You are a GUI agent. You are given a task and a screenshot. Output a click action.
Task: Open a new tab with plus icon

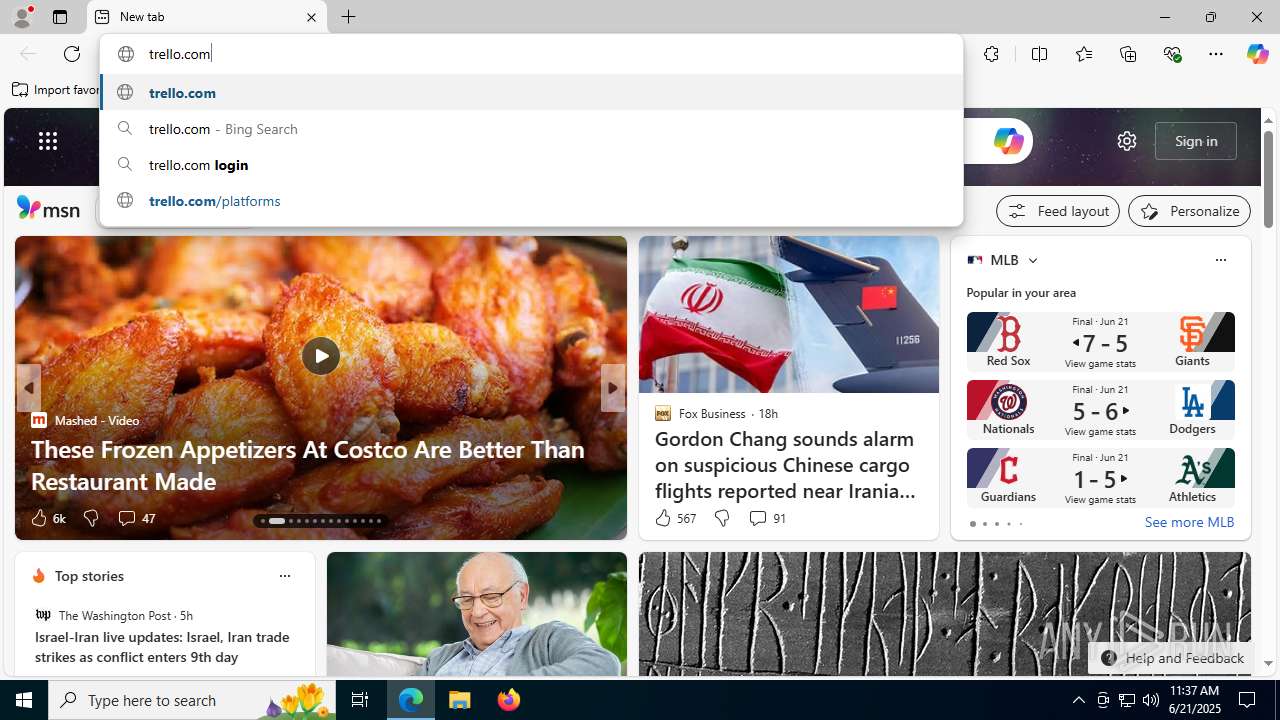coord(349,17)
